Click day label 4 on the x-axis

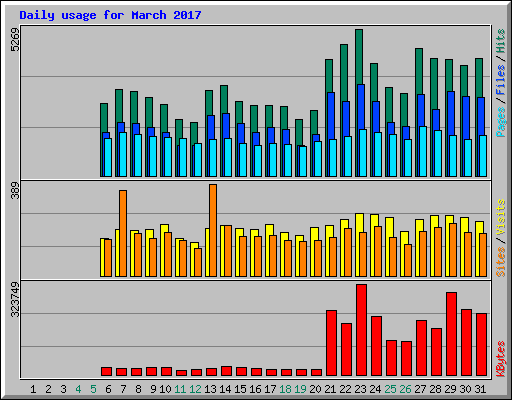point(78,389)
